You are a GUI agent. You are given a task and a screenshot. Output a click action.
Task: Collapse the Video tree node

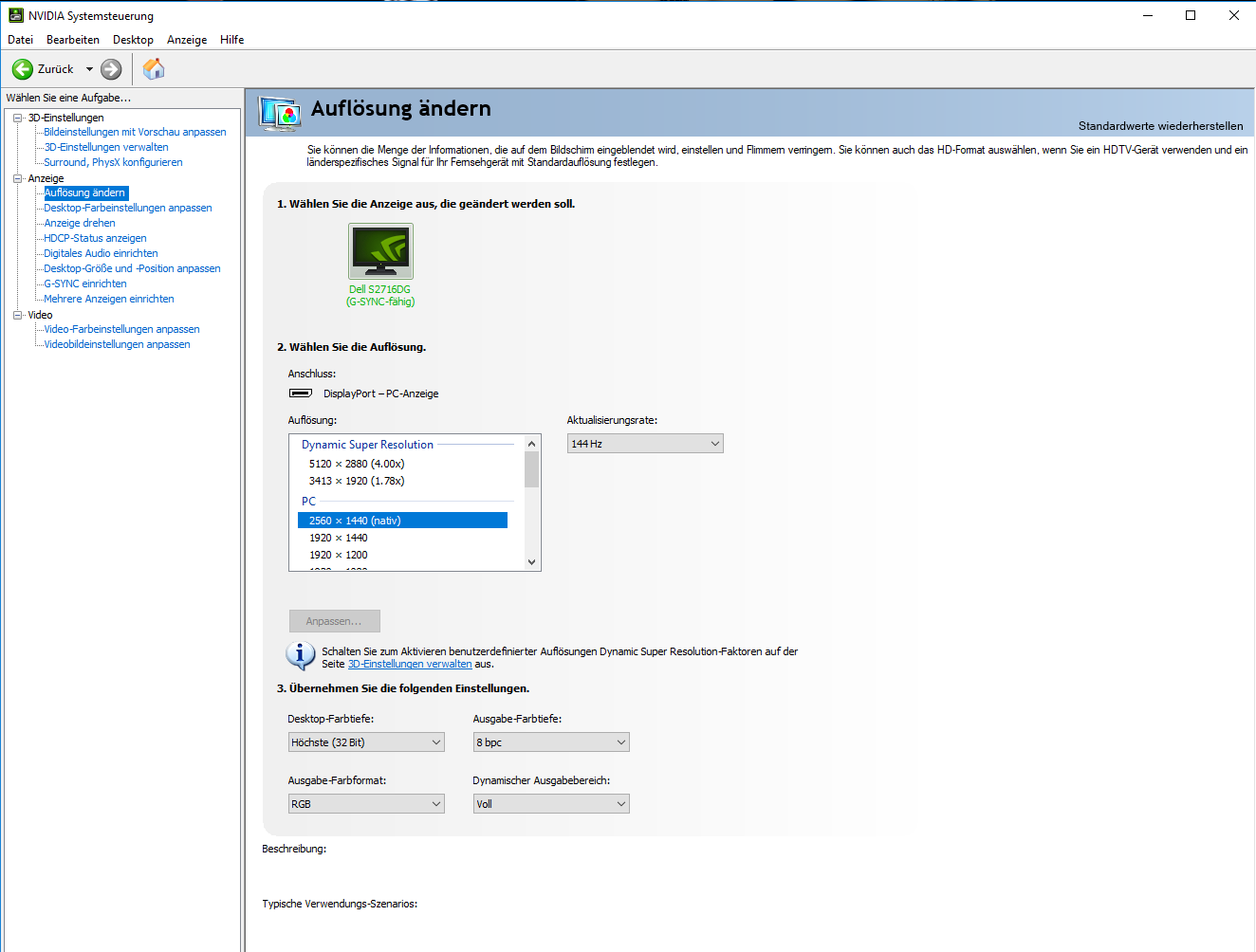click(x=17, y=315)
